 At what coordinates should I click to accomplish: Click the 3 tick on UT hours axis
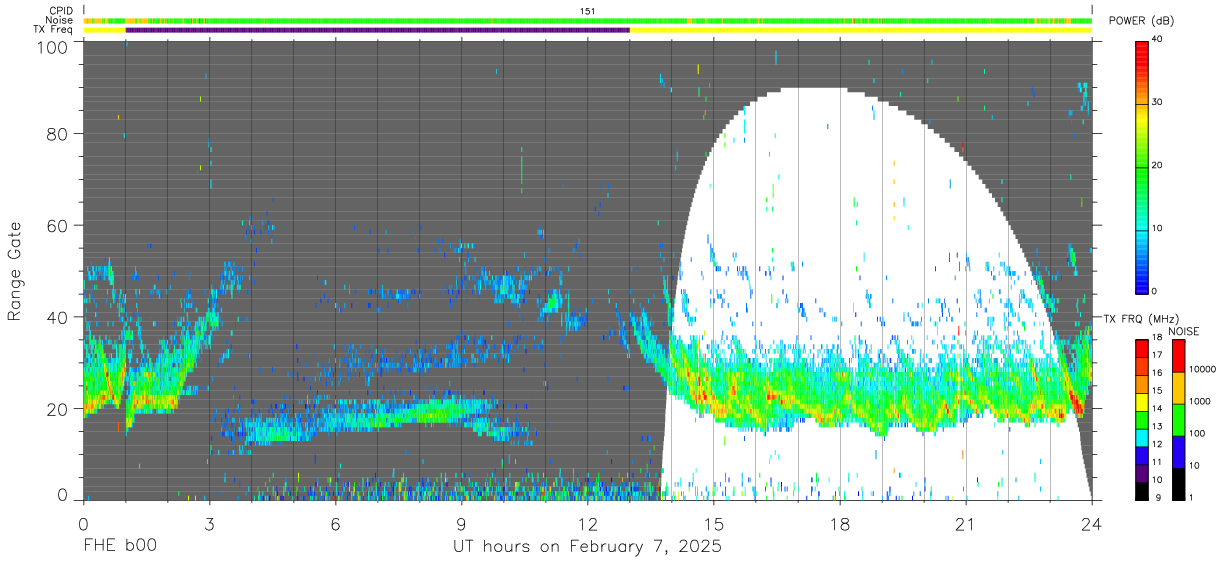[209, 524]
